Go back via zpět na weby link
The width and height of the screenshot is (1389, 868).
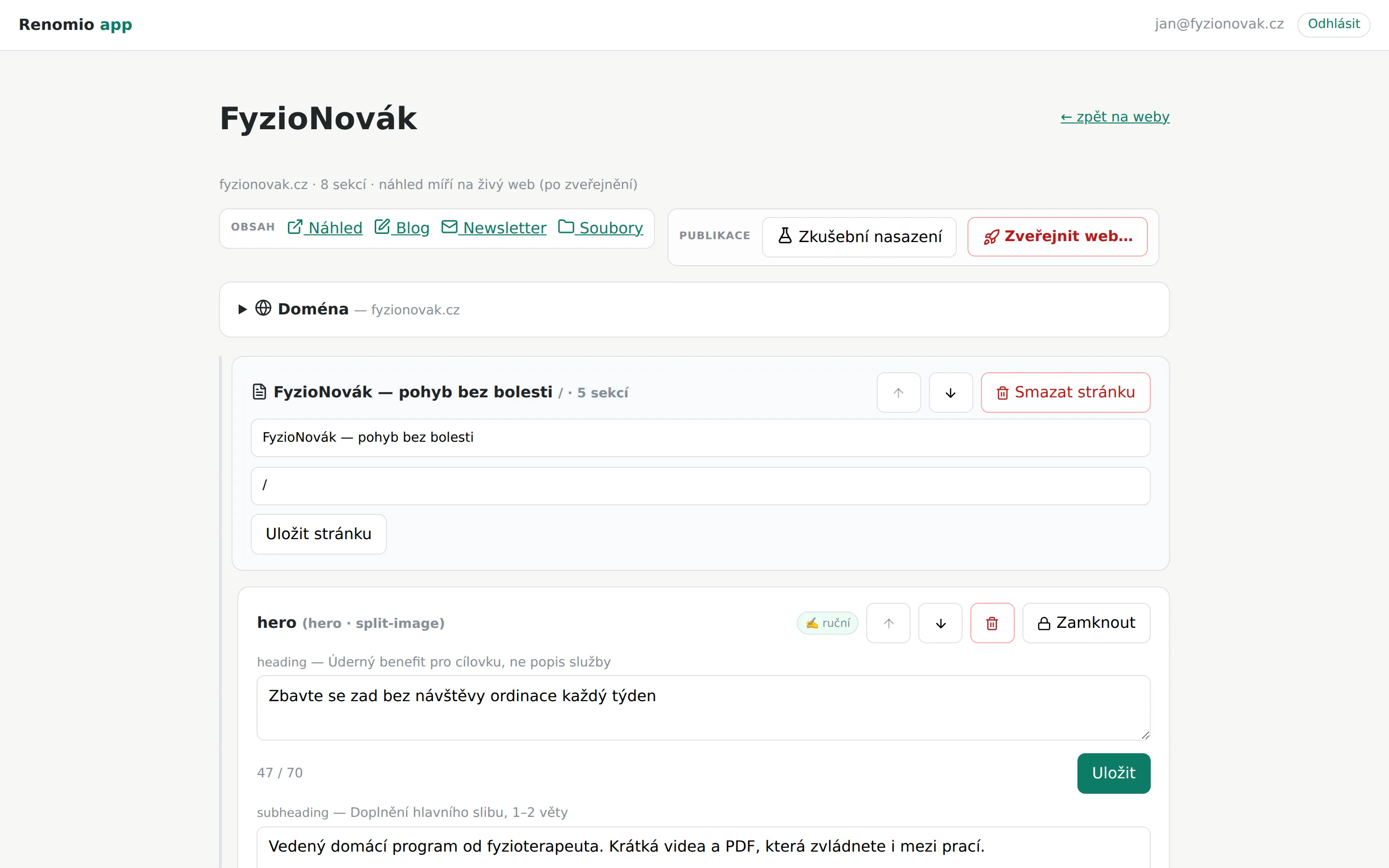pyautogui.click(x=1115, y=117)
